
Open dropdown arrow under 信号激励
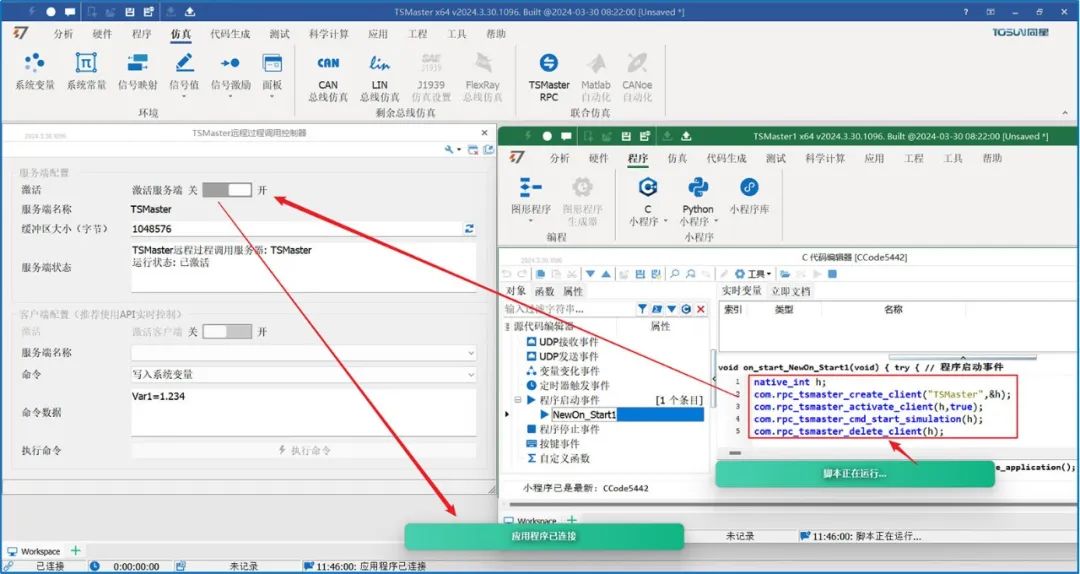point(230,97)
